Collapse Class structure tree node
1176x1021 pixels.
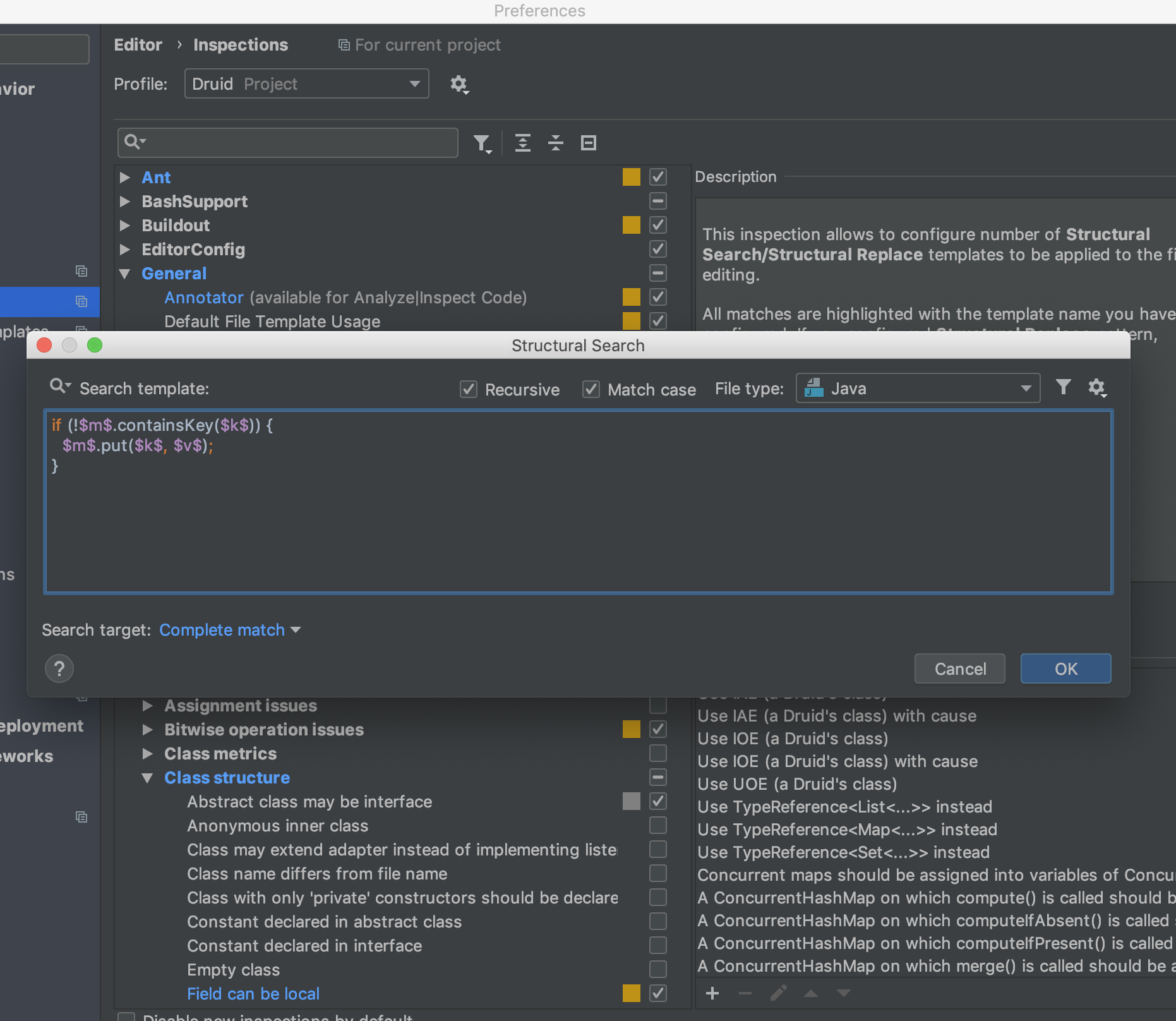pyautogui.click(x=148, y=778)
